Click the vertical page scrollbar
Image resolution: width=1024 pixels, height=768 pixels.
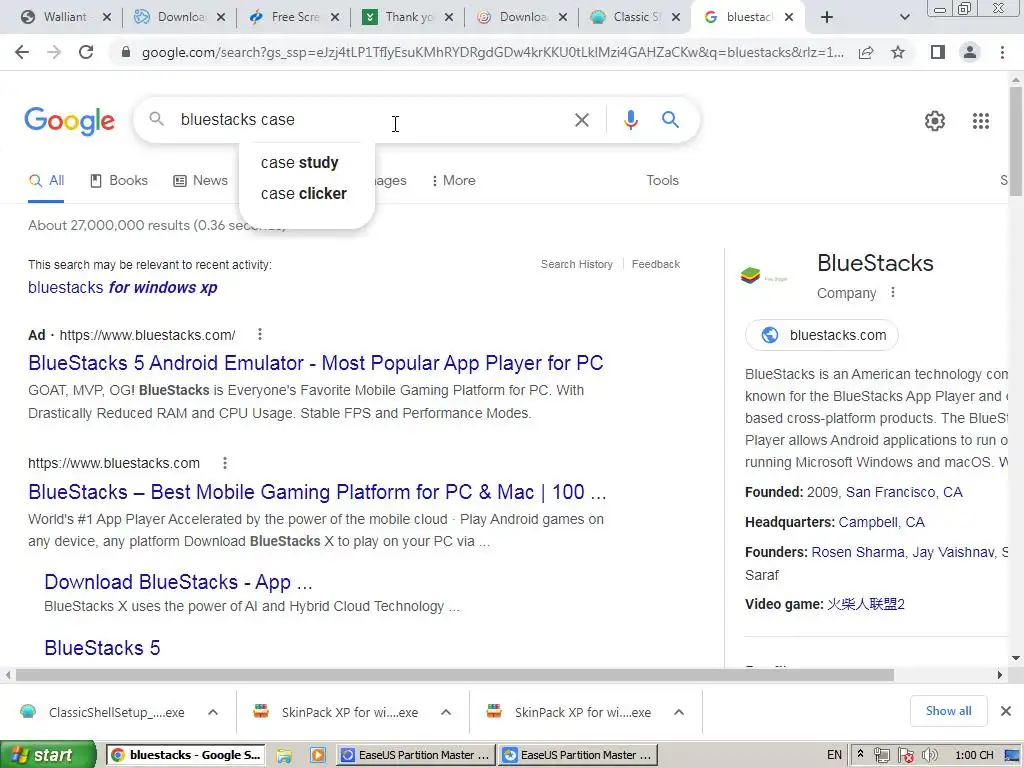1016,140
